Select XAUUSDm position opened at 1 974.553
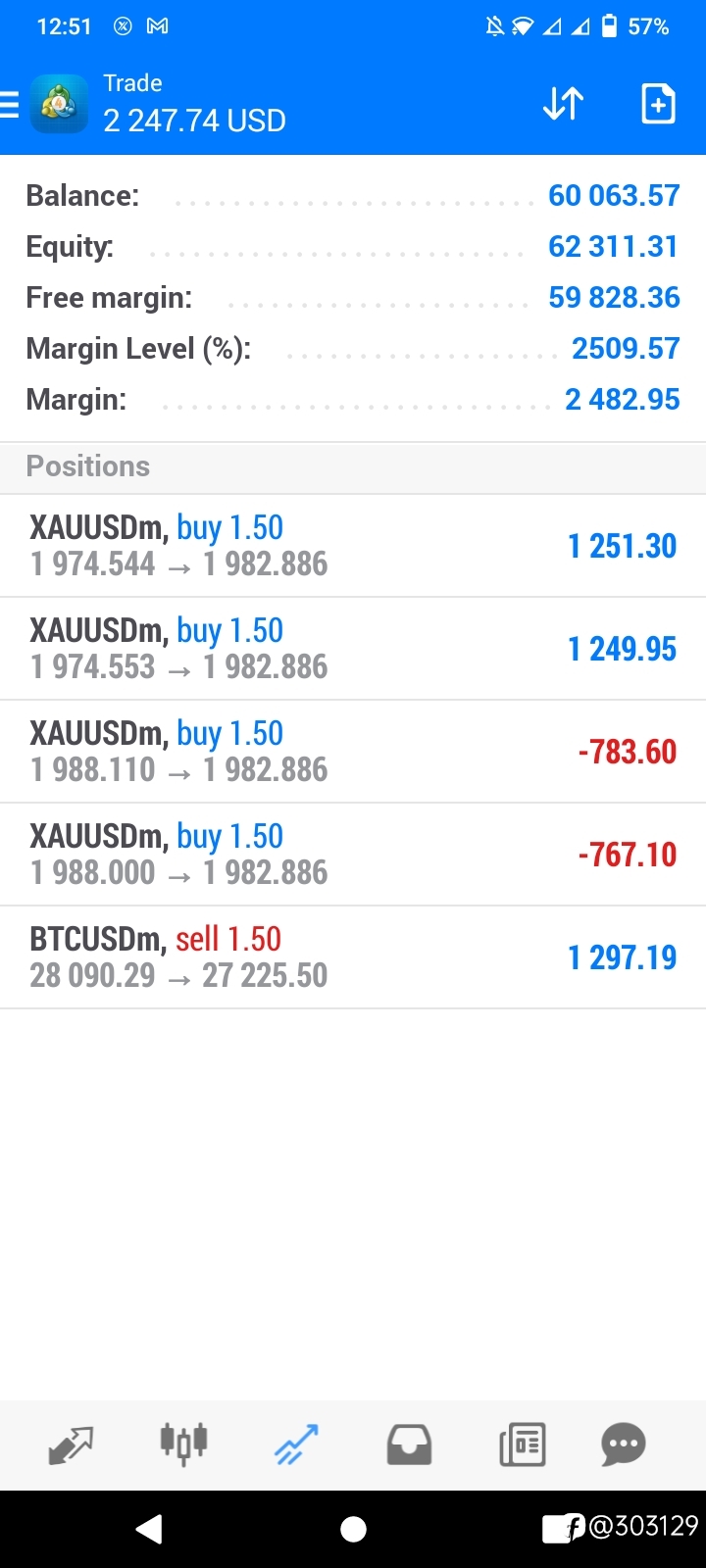The height and width of the screenshot is (1568, 706). [x=353, y=649]
